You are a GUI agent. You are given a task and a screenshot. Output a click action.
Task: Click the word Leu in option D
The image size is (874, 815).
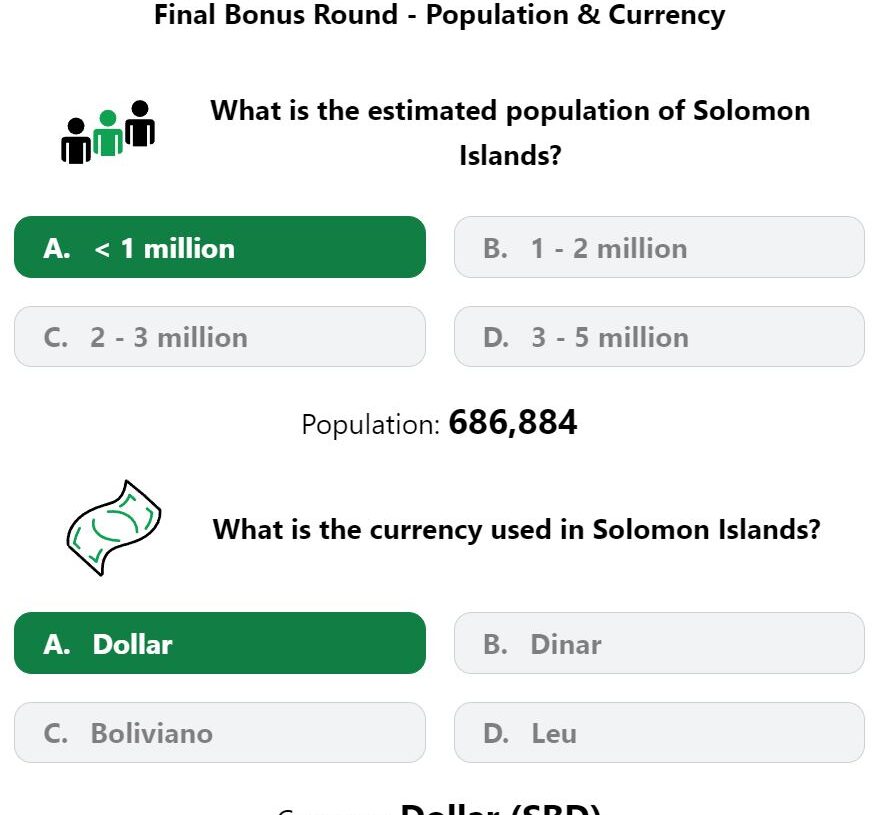[x=554, y=734]
